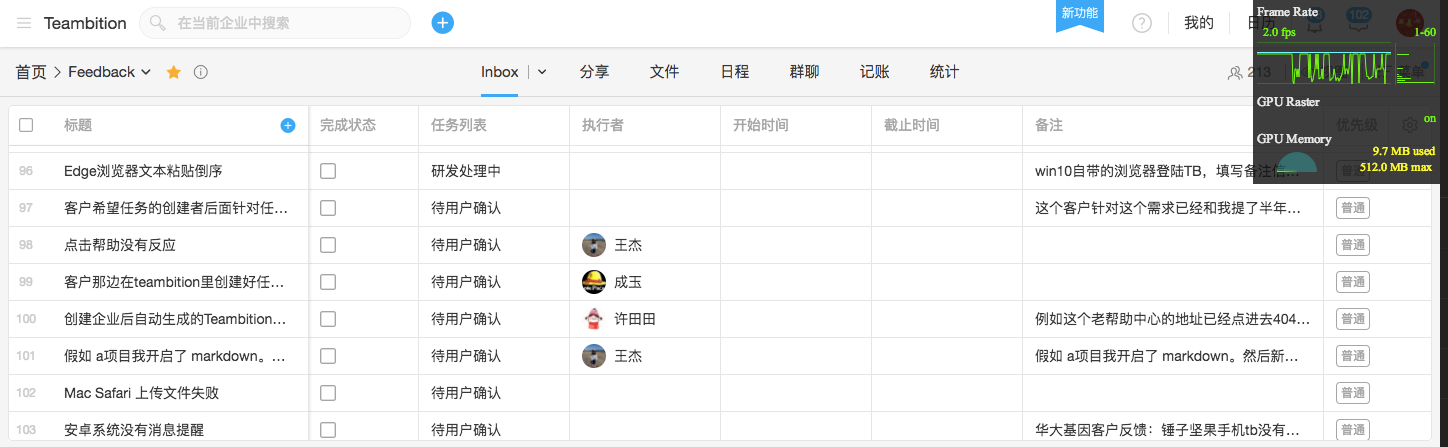This screenshot has height=447, width=1448.
Task: Click 普通 priority tag in row 102
Action: 1352,393
